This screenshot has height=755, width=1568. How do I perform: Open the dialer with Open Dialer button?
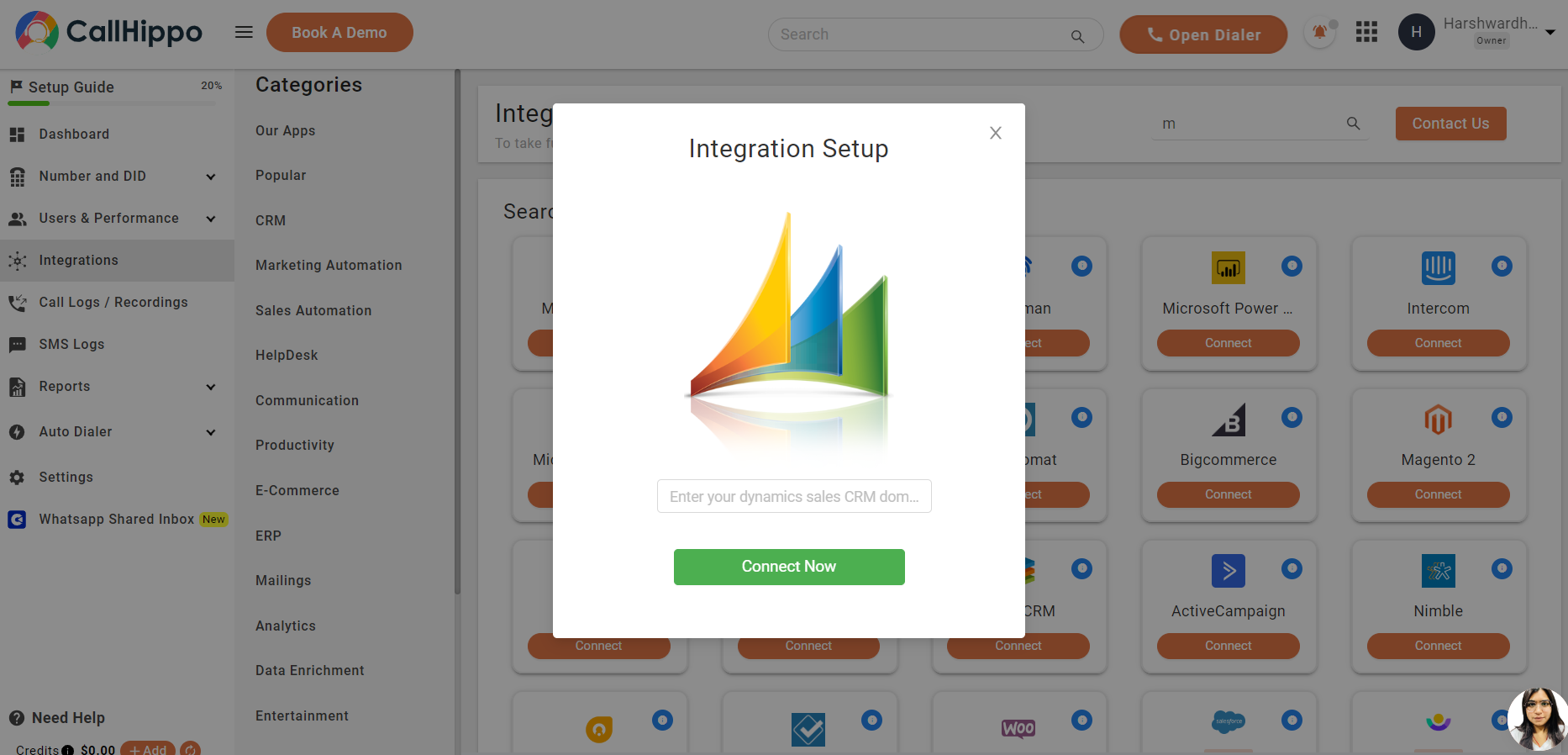point(1203,34)
